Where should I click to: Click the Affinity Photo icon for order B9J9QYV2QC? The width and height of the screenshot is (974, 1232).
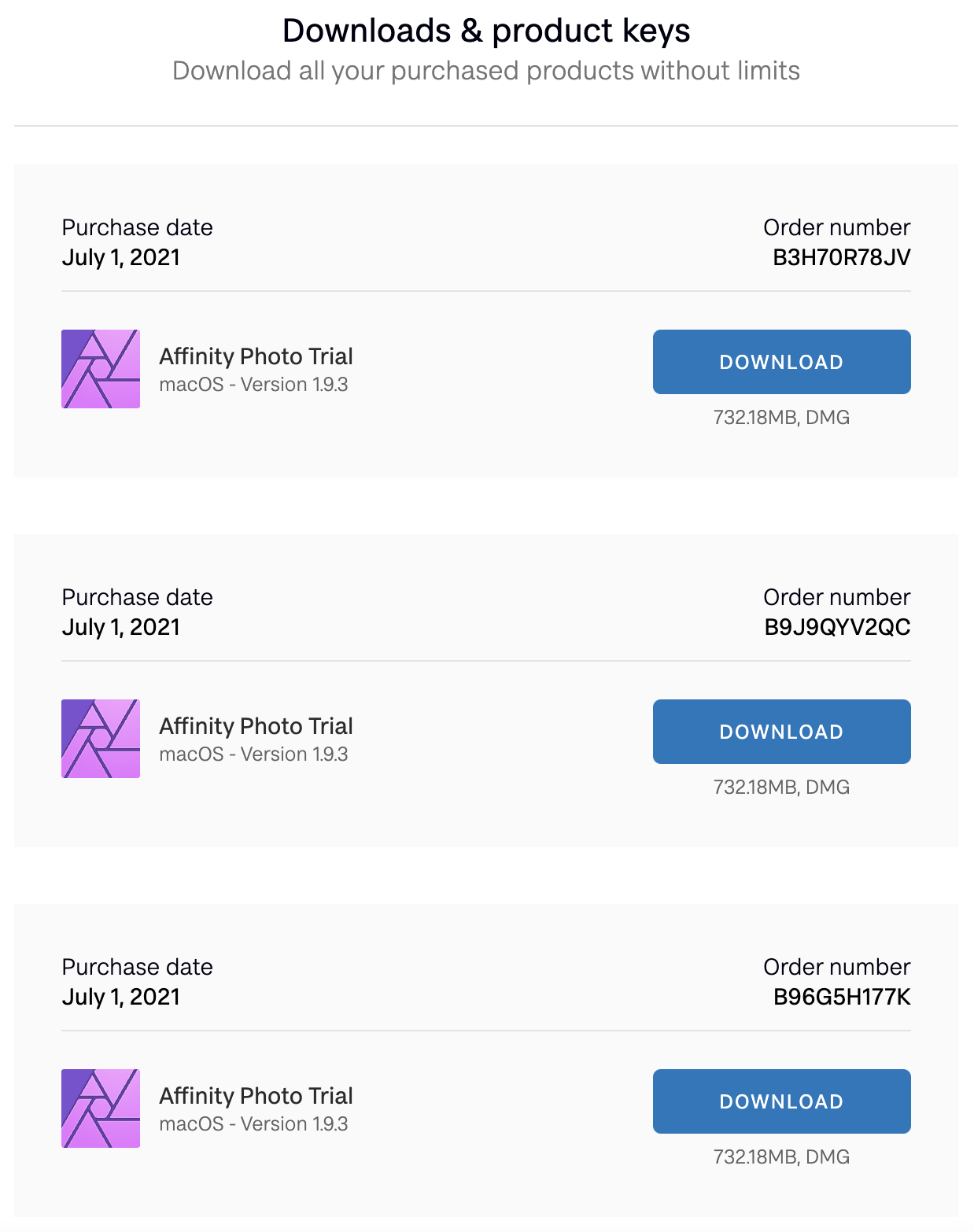pyautogui.click(x=101, y=739)
